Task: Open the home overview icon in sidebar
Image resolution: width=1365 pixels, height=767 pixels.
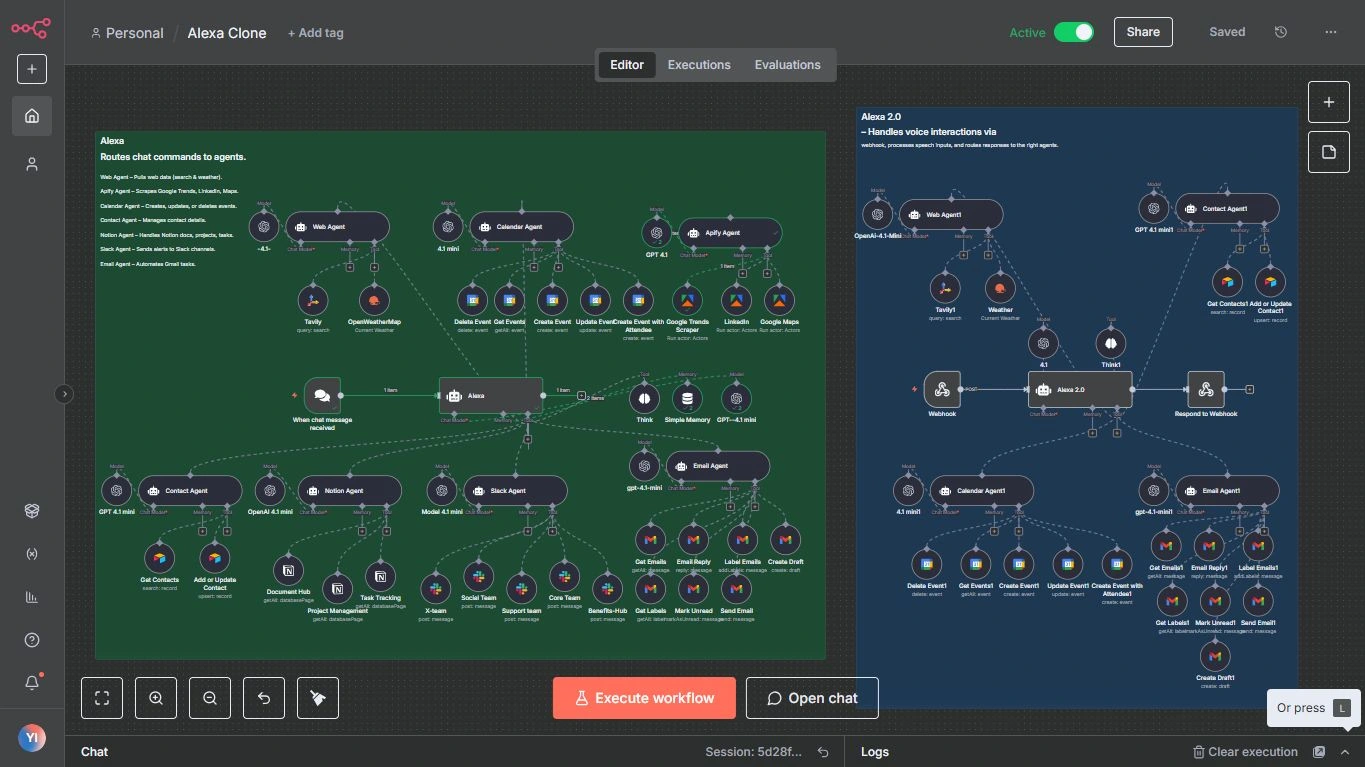Action: coord(32,116)
